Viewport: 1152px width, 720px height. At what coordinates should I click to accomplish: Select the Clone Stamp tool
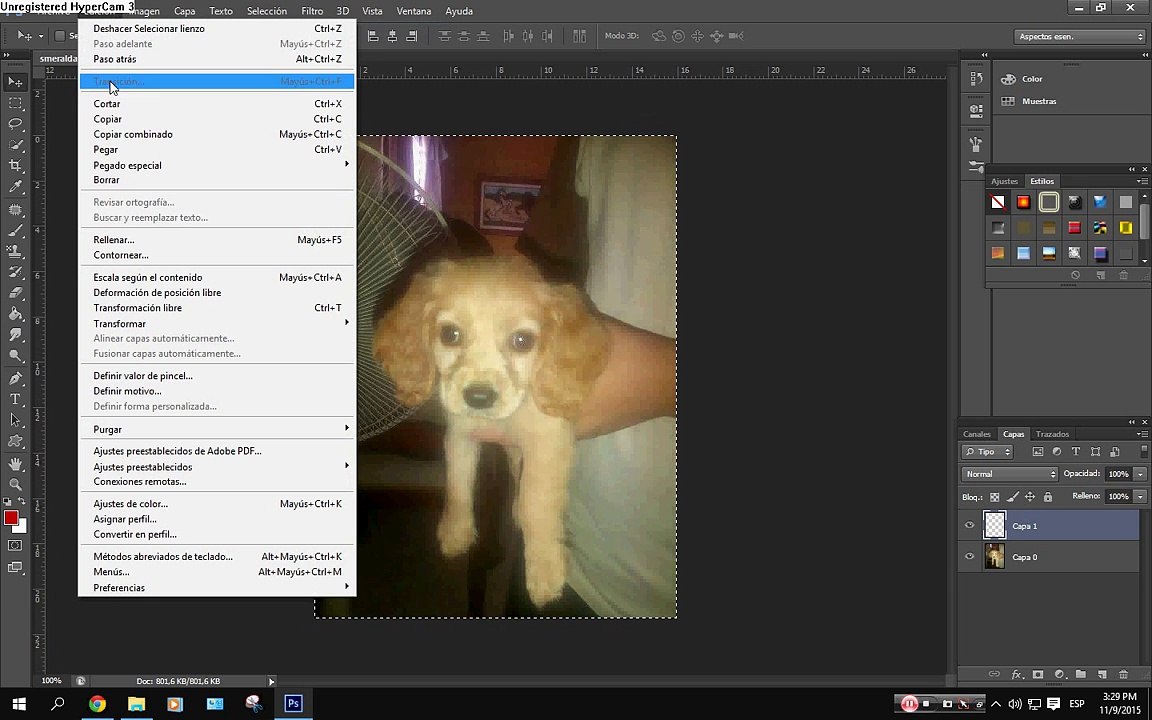[15, 251]
